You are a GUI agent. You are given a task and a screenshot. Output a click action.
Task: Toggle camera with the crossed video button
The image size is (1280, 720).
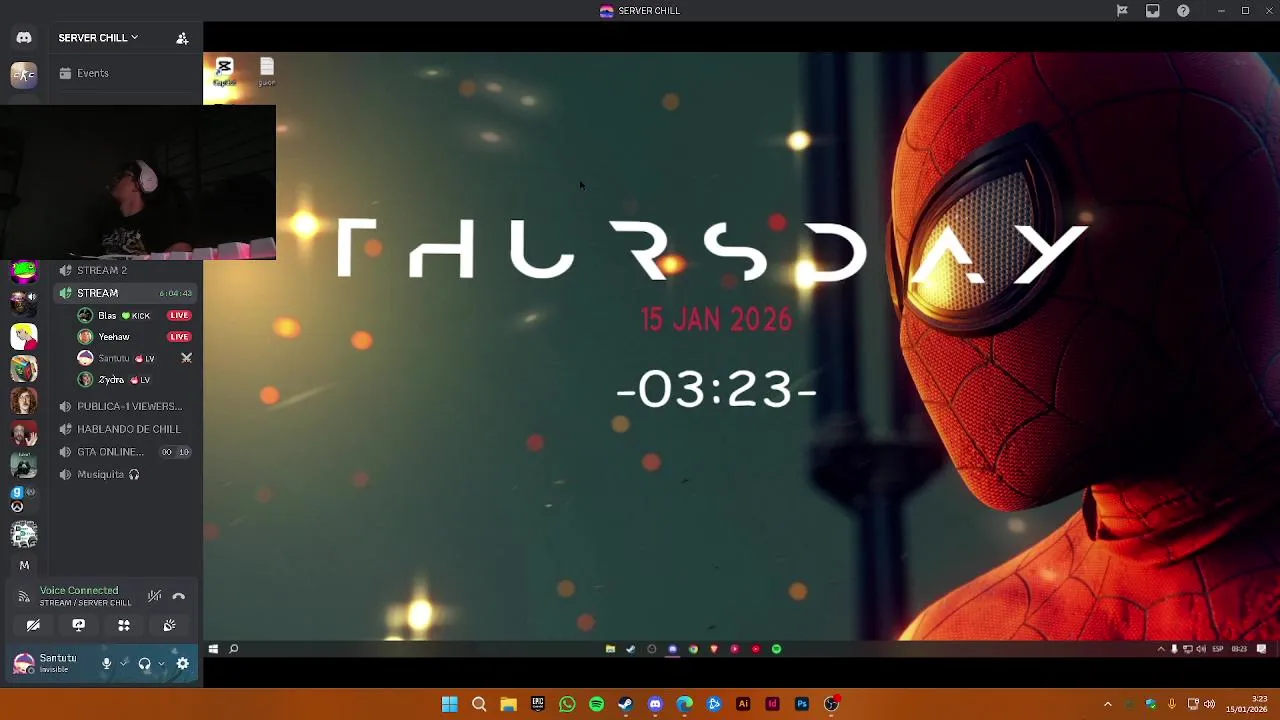(x=33, y=626)
